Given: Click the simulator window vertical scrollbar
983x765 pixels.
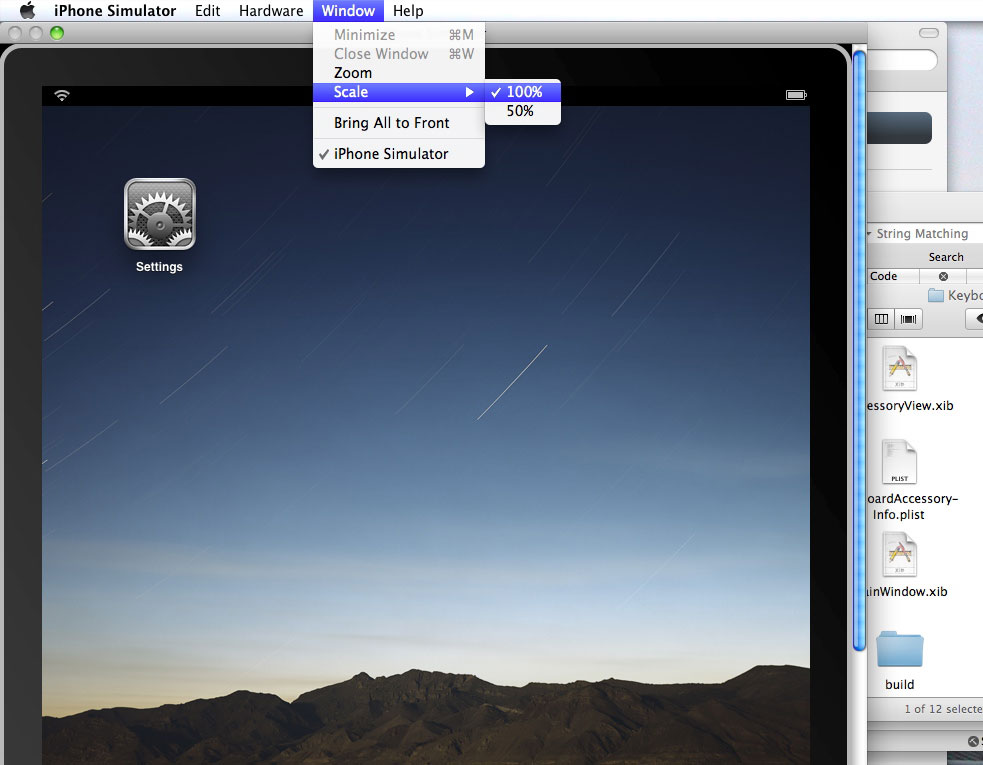Looking at the screenshot, I should (859, 351).
